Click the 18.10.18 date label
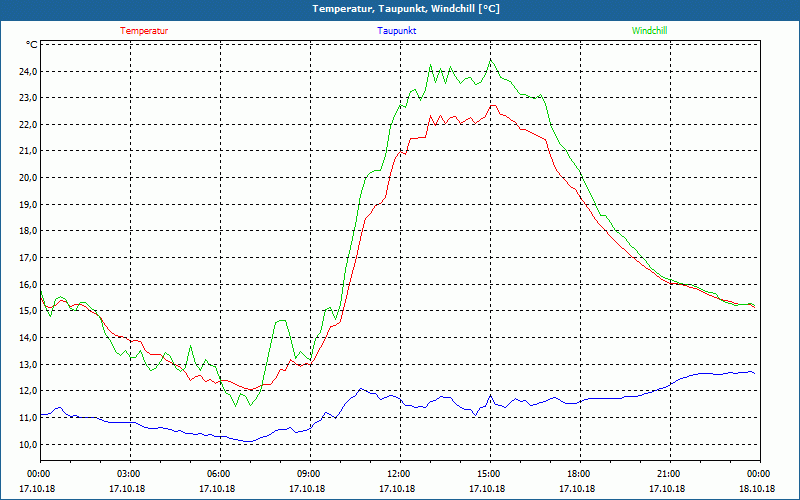 757,489
